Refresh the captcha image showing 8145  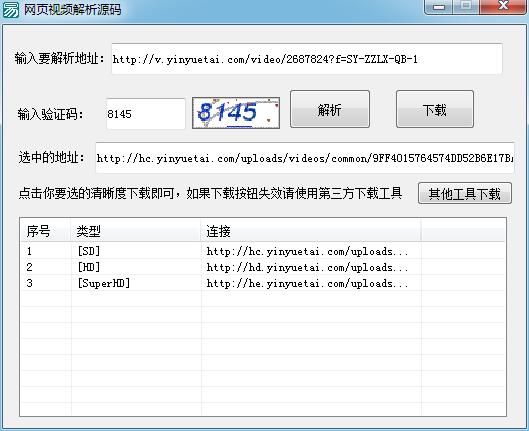tap(236, 113)
